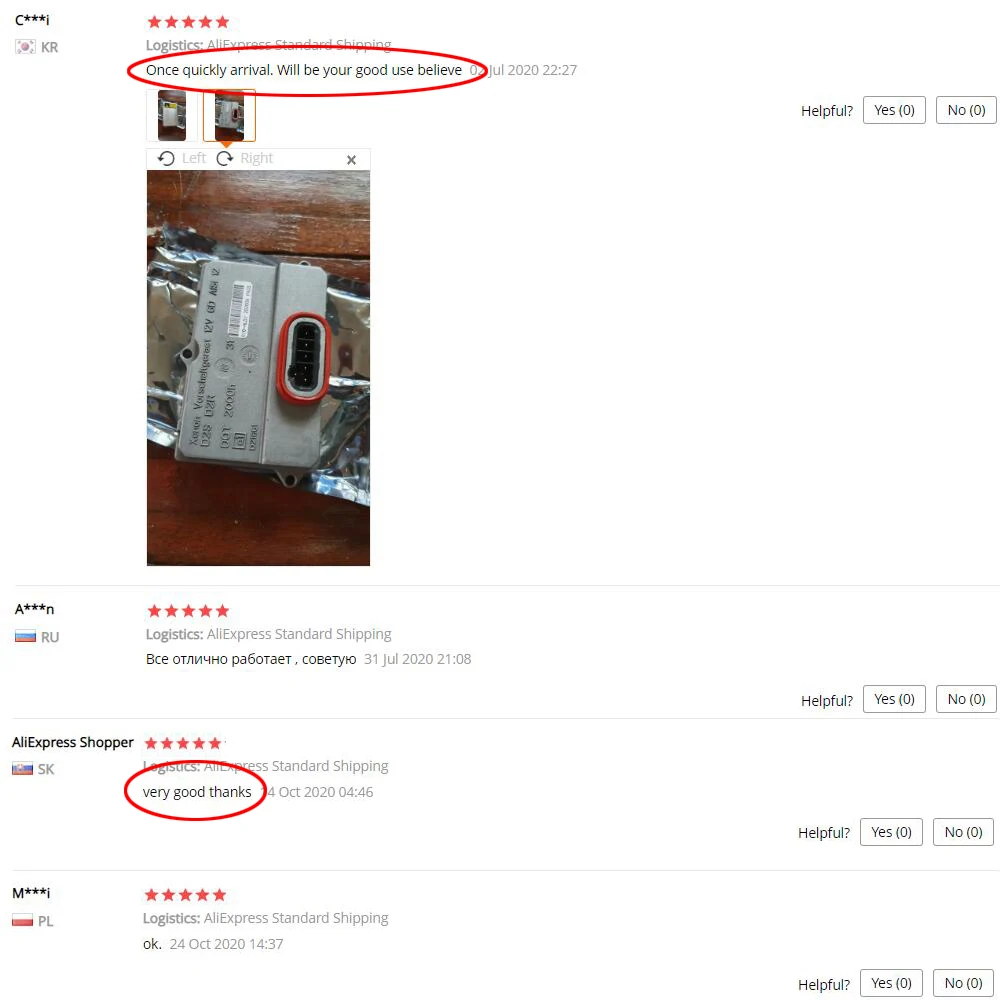1000x1000 pixels.
Task: Vote No on AliExpress Shopper review
Action: point(963,832)
